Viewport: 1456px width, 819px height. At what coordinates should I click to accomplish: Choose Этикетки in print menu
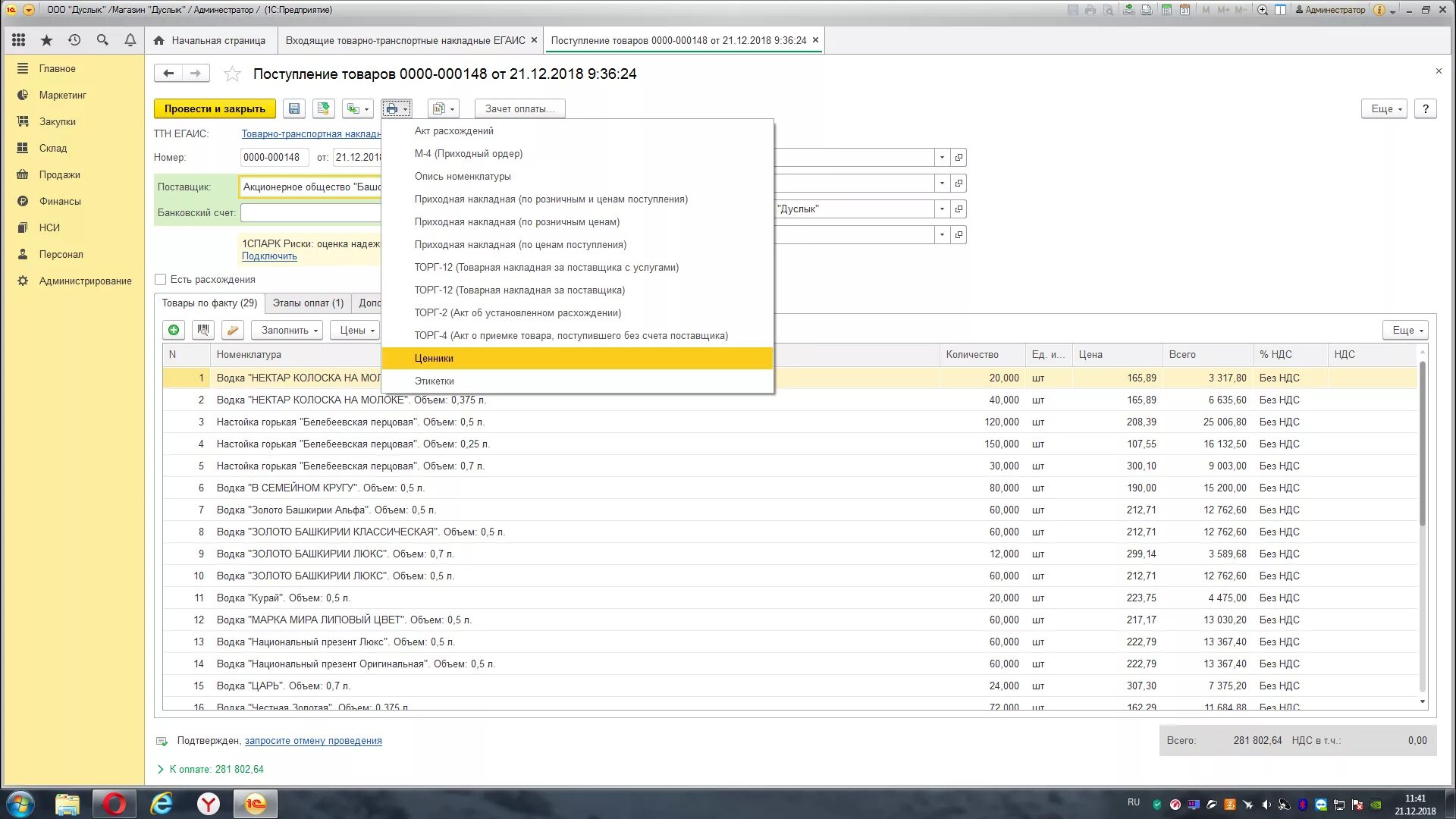click(x=434, y=381)
